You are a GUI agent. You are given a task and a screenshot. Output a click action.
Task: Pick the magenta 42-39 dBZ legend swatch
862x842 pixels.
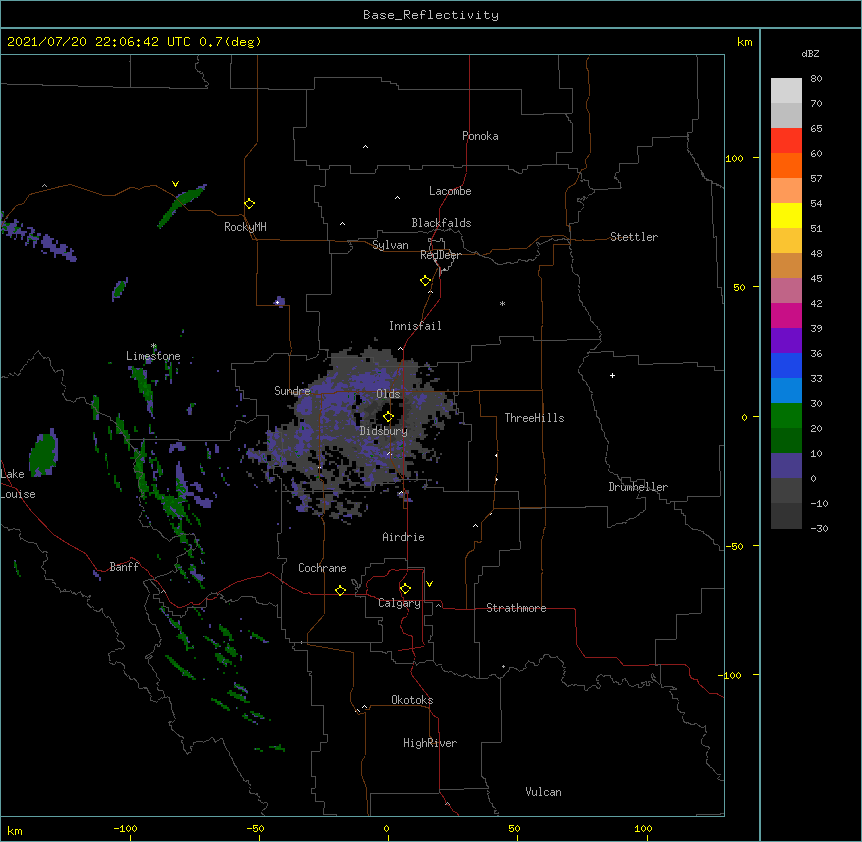pyautogui.click(x=786, y=315)
